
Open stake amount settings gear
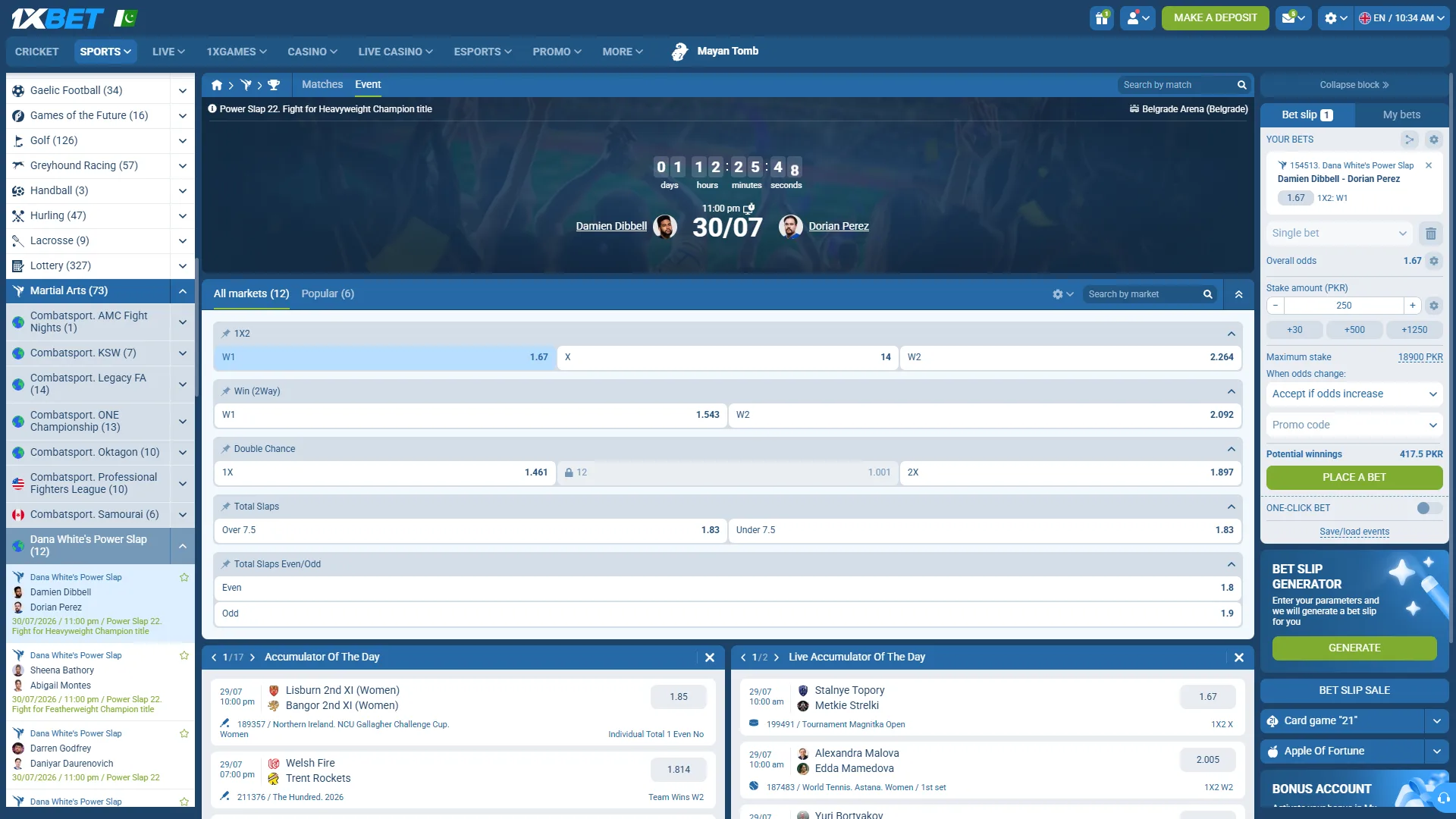[1433, 306]
